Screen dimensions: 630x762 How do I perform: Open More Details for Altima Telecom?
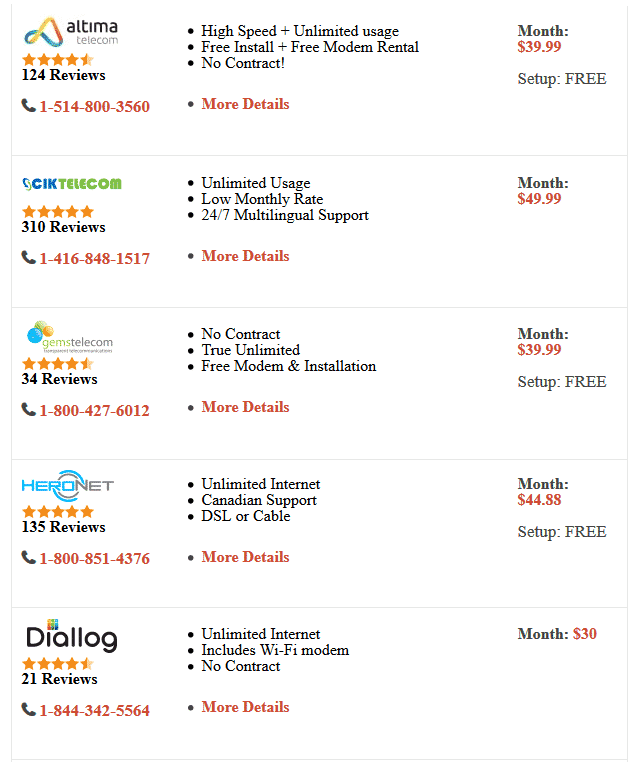245,104
